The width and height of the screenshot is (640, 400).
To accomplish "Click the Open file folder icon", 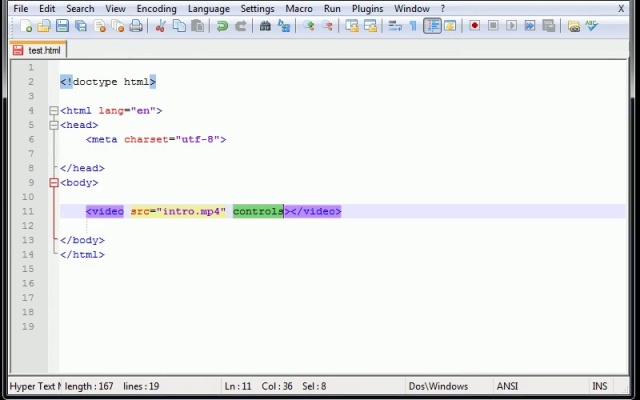I will pyautogui.click(x=44, y=26).
